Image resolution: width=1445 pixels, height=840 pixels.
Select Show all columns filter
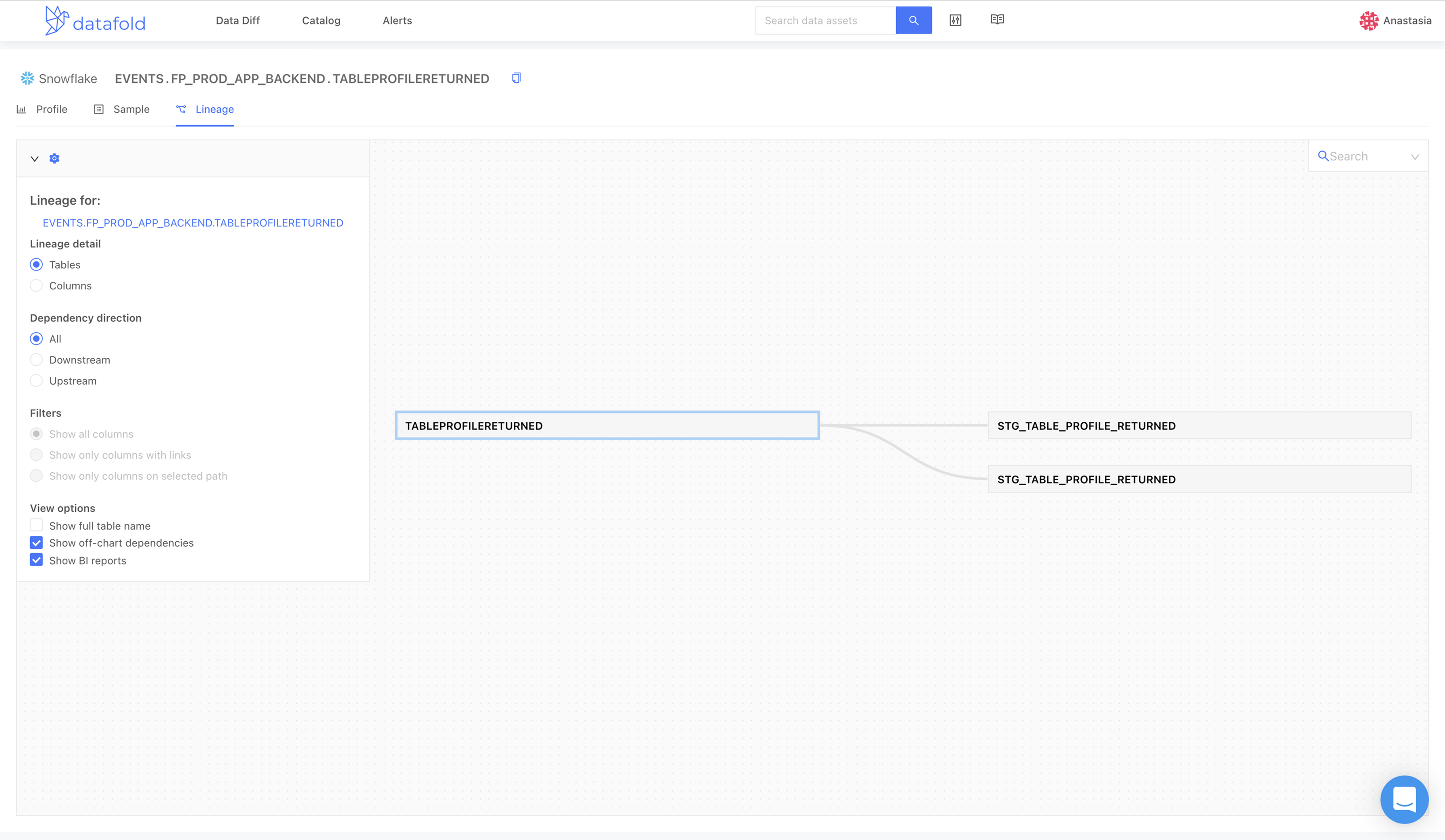coord(36,434)
